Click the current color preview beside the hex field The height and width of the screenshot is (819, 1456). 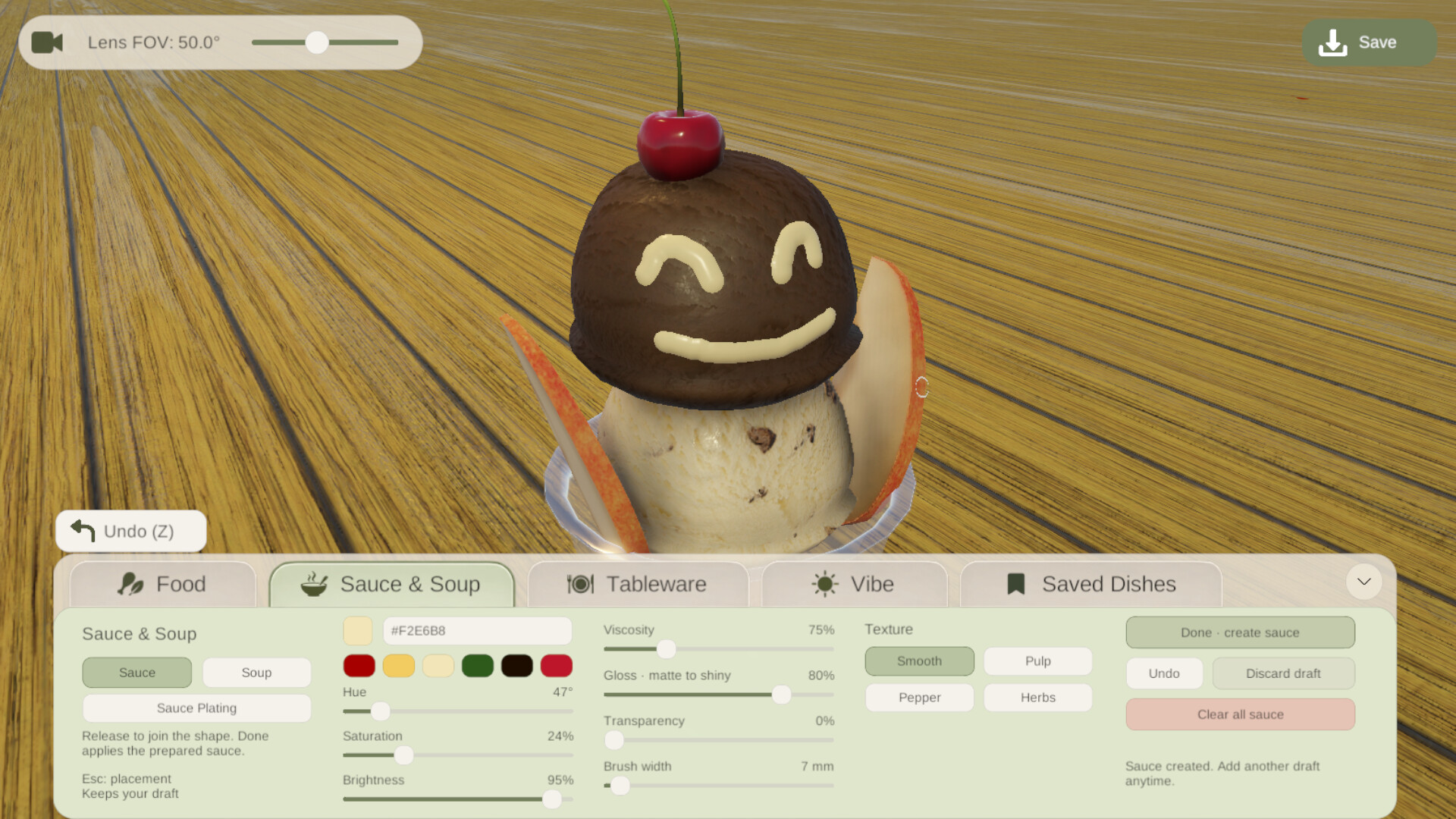pyautogui.click(x=358, y=631)
